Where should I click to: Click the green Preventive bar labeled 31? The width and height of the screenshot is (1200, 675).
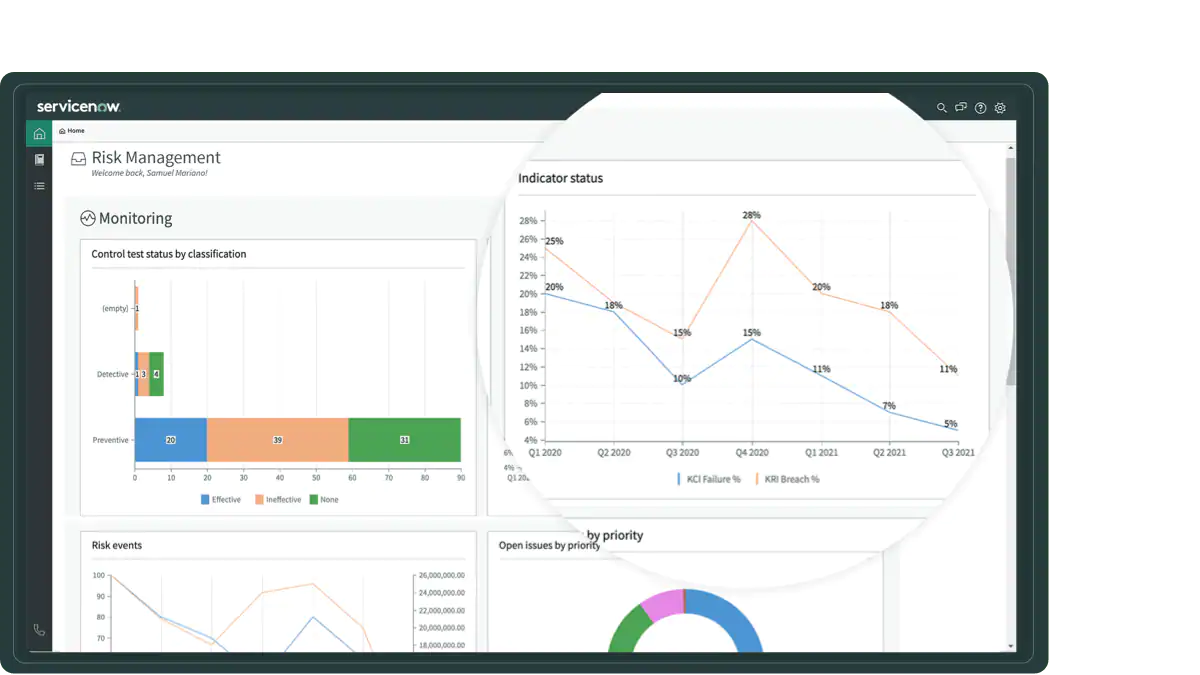[404, 440]
